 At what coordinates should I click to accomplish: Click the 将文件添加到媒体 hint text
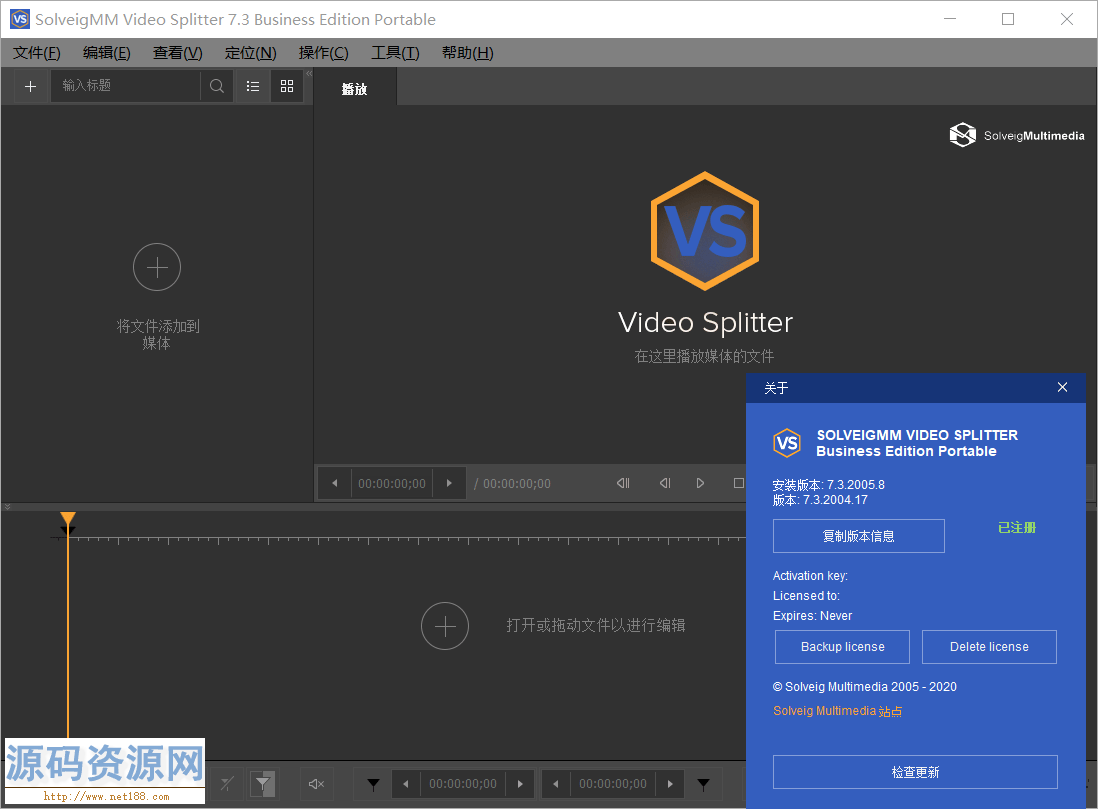coord(158,335)
